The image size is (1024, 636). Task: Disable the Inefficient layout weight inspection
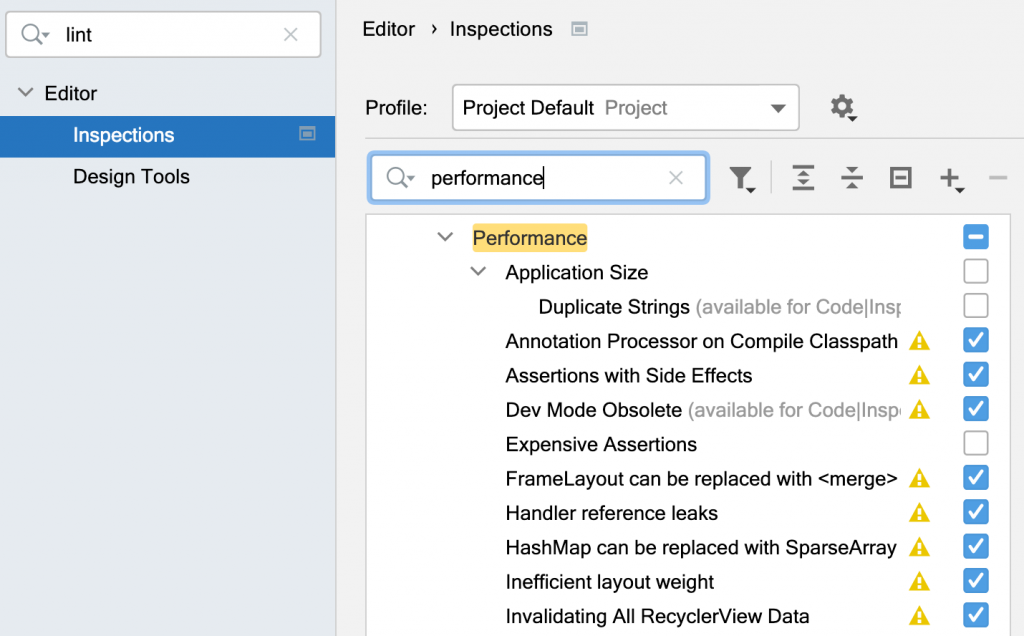[976, 581]
